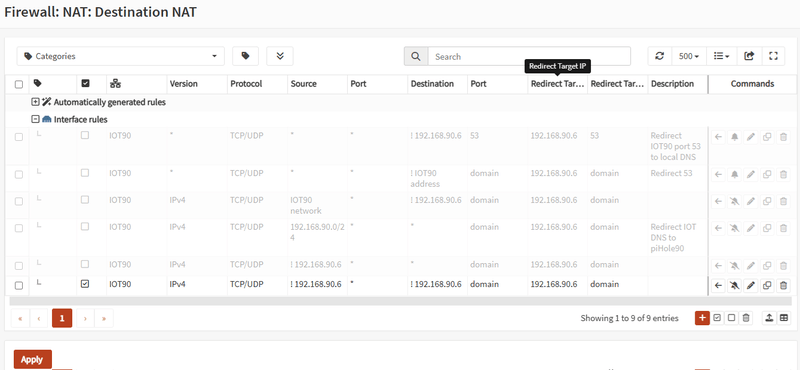Delete the rule 'Redirect IOT90 port 53 to local DNS'

pos(783,137)
